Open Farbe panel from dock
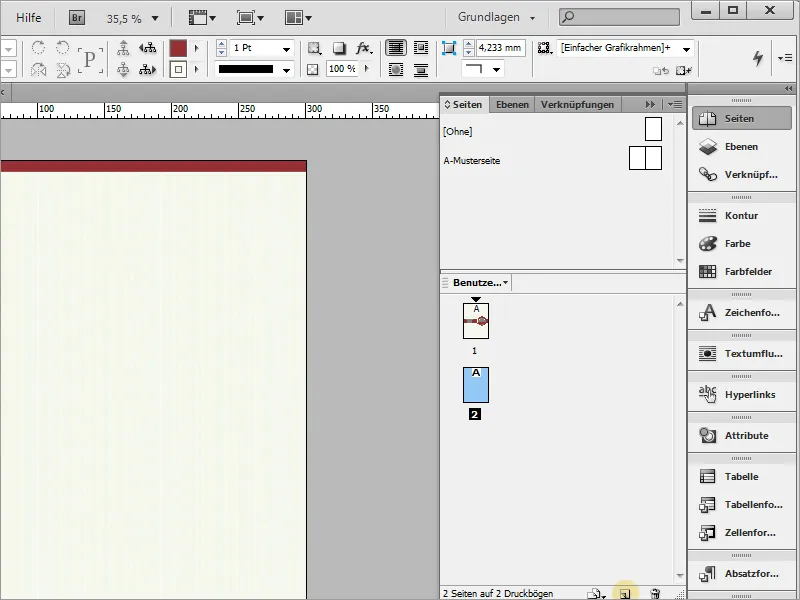800x600 pixels. 741,243
